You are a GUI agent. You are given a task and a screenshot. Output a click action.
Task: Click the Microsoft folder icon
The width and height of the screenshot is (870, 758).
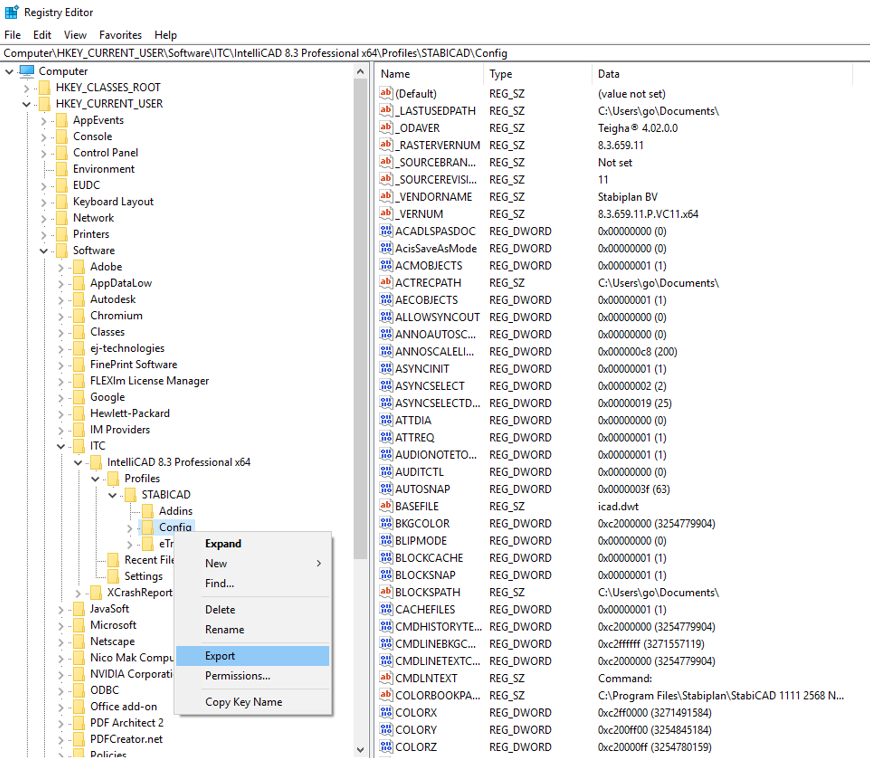79,625
